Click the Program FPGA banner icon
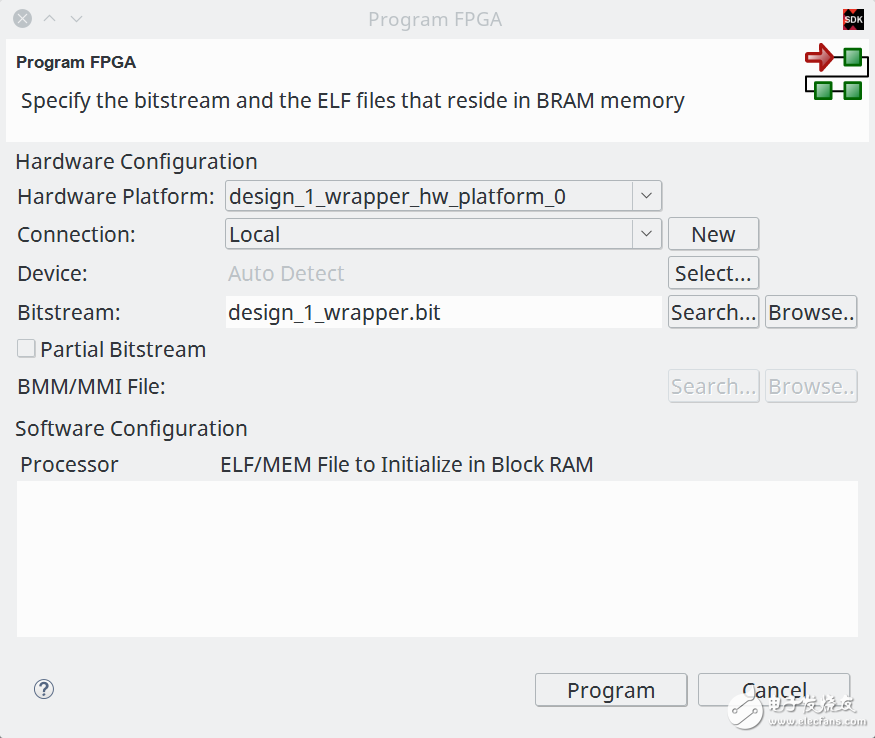This screenshot has width=875, height=738. [834, 73]
